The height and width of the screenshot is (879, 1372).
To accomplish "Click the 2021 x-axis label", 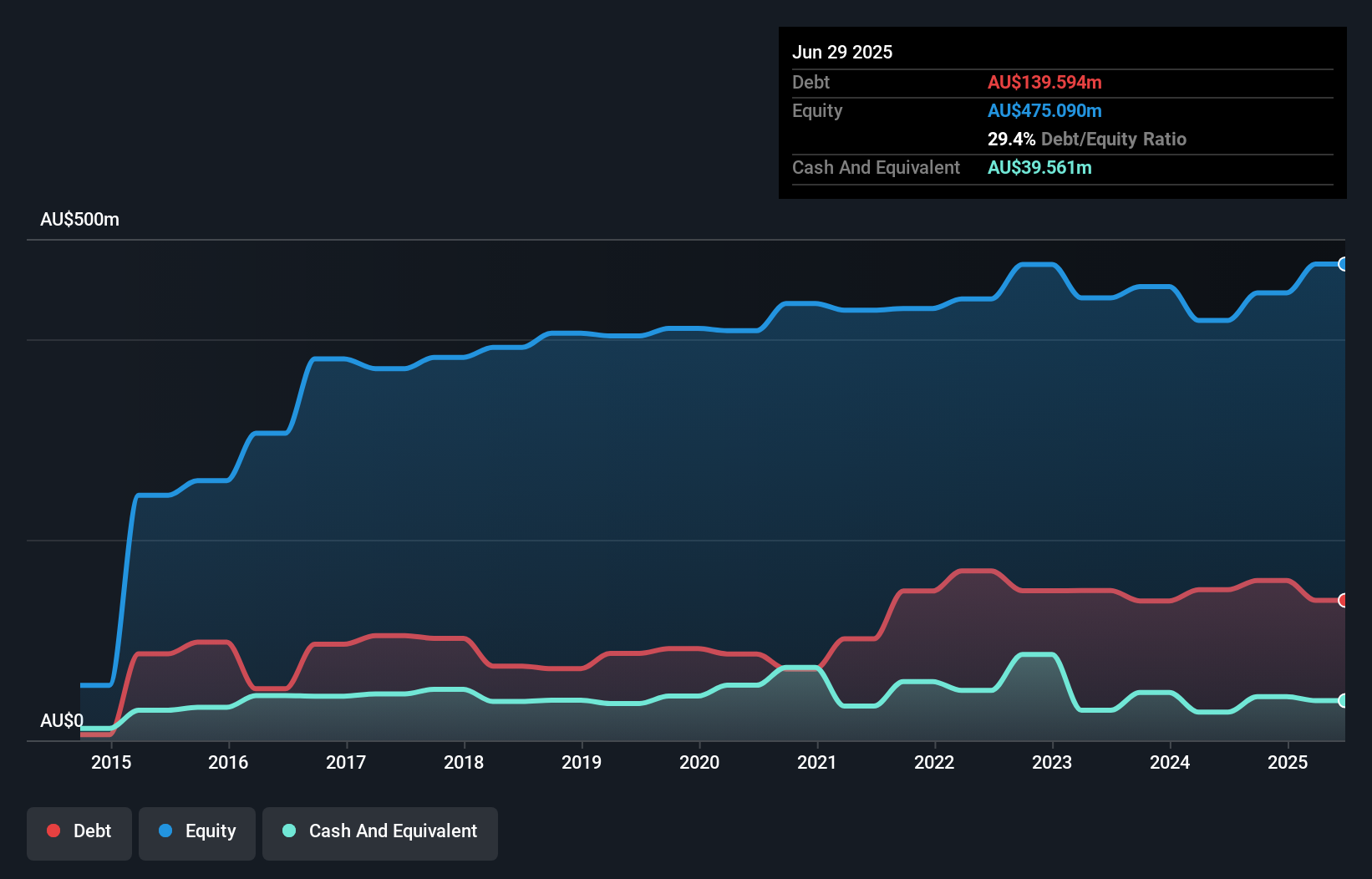I will pyautogui.click(x=816, y=762).
